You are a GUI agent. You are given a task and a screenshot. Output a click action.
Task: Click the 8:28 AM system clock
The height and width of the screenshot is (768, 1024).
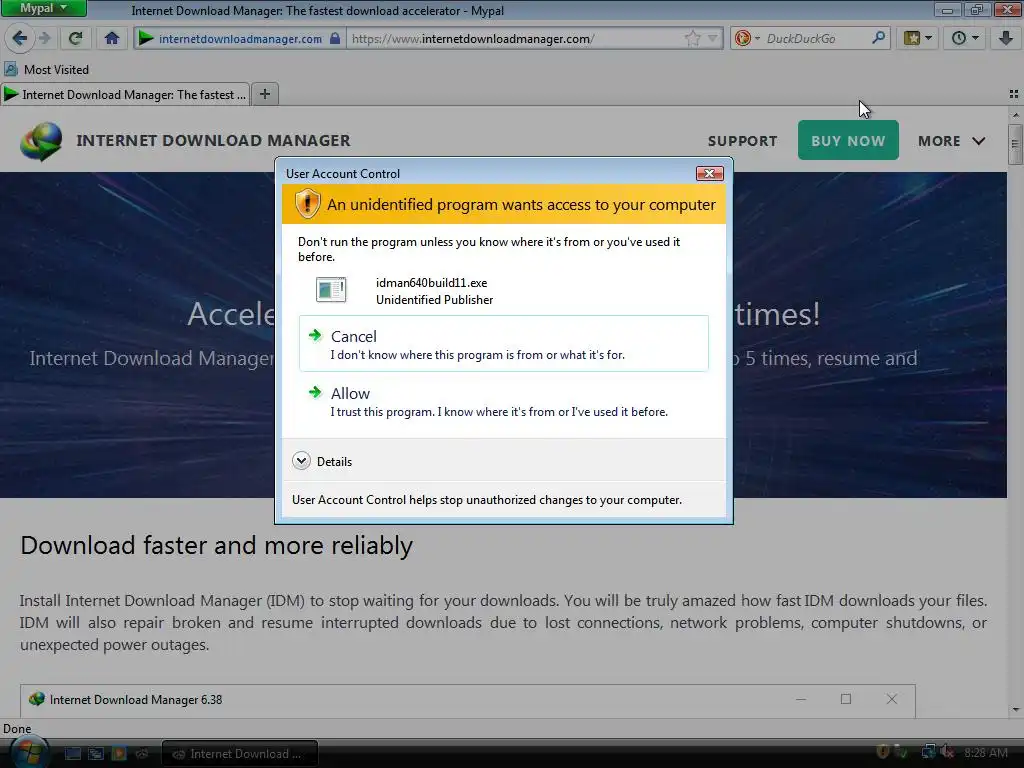coord(985,752)
